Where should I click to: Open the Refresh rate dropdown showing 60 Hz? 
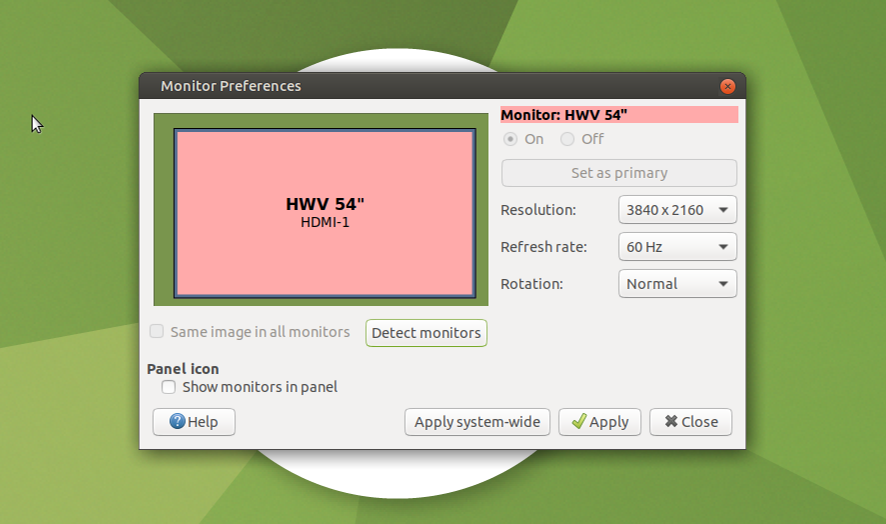pos(677,247)
